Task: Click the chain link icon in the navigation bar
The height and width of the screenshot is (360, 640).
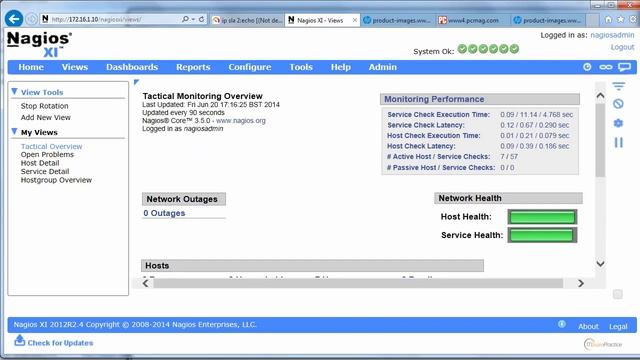Action: point(606,67)
